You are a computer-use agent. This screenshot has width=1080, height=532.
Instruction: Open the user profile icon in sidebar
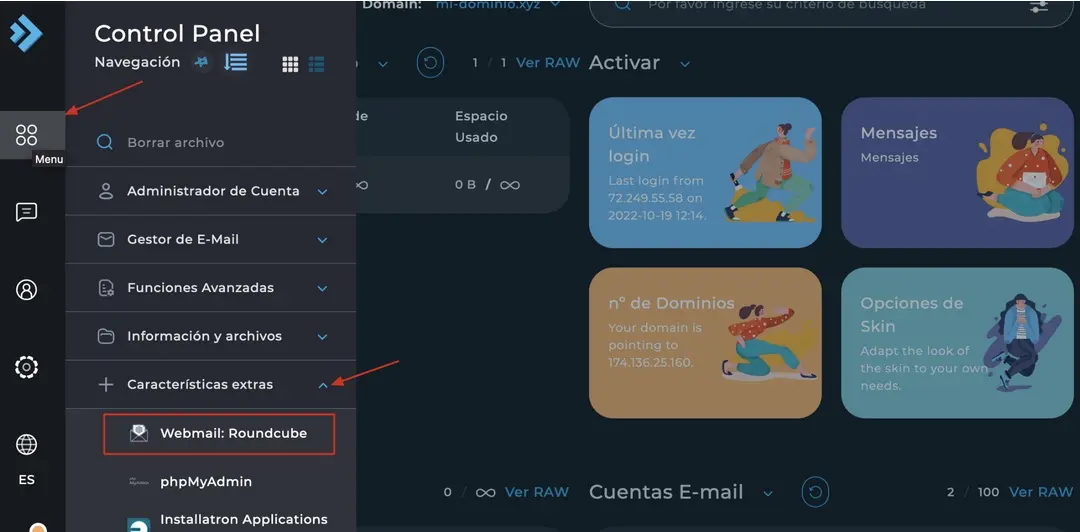pos(26,289)
